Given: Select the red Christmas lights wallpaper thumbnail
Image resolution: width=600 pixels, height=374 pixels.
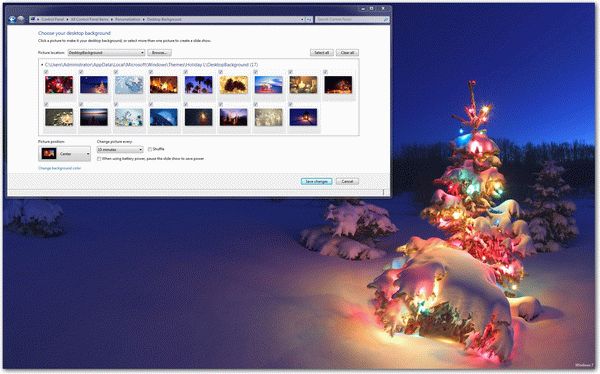Looking at the screenshot, I should click(x=59, y=85).
